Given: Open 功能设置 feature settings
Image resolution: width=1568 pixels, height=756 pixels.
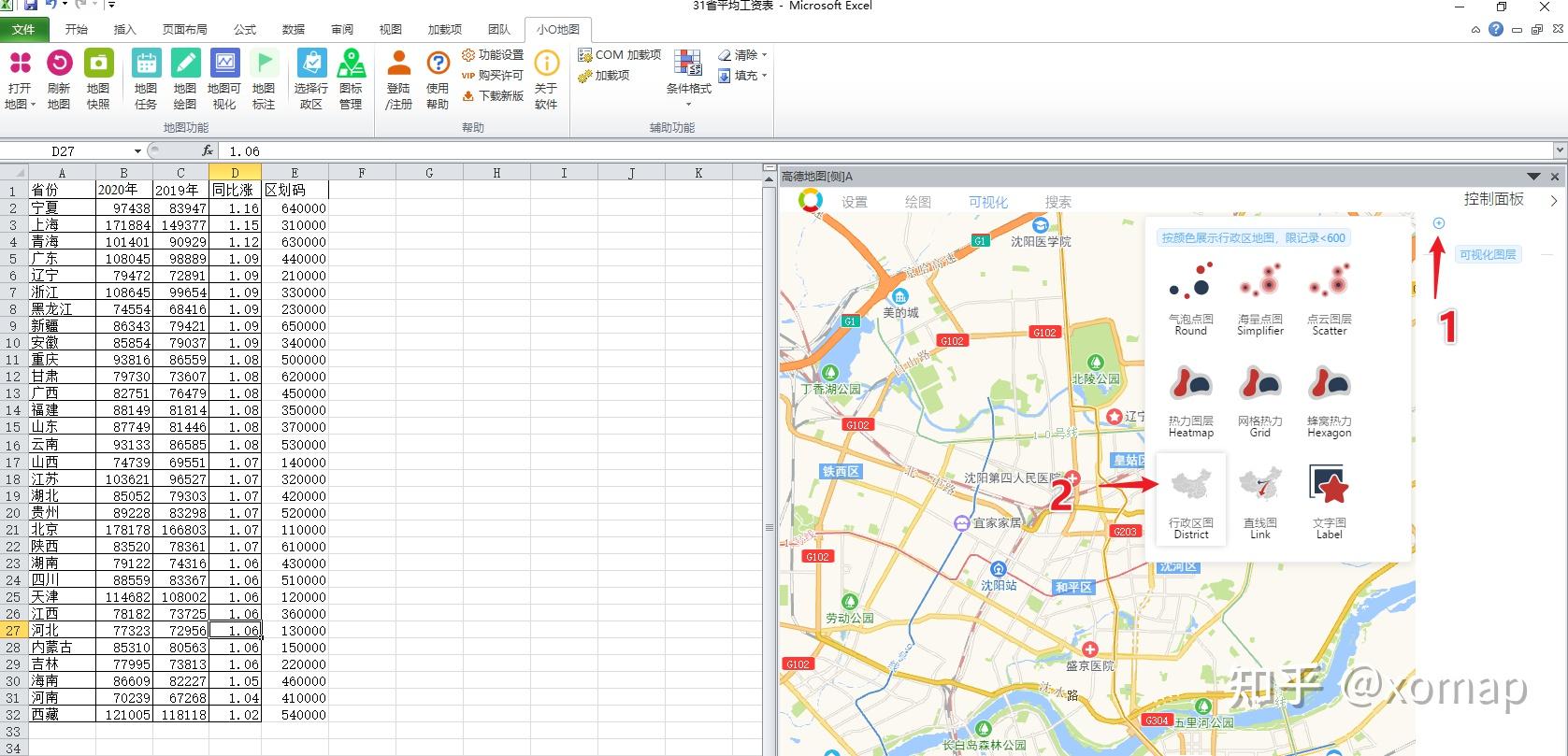Looking at the screenshot, I should pos(493,55).
